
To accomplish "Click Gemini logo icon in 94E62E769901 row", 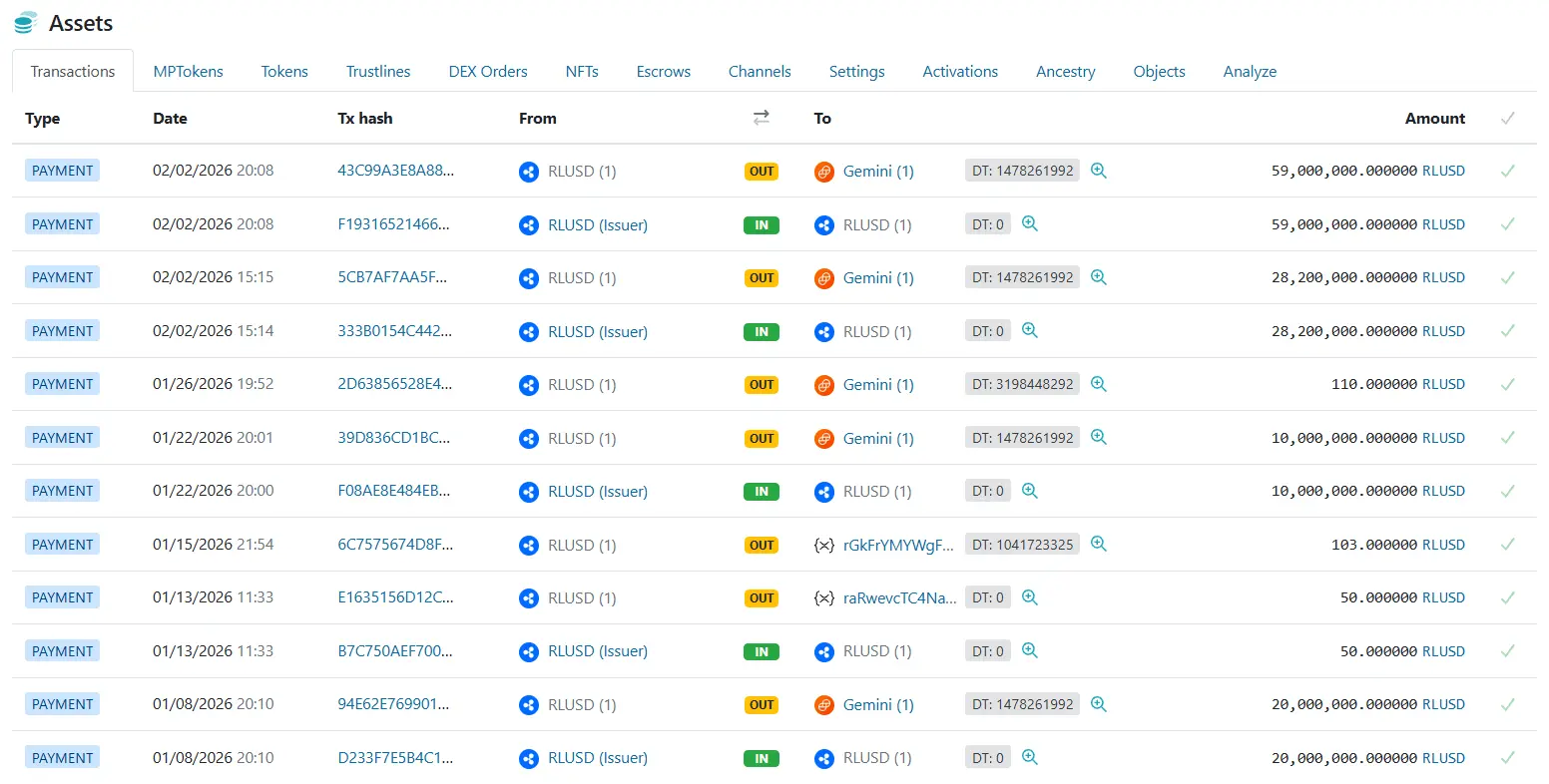I will [824, 705].
